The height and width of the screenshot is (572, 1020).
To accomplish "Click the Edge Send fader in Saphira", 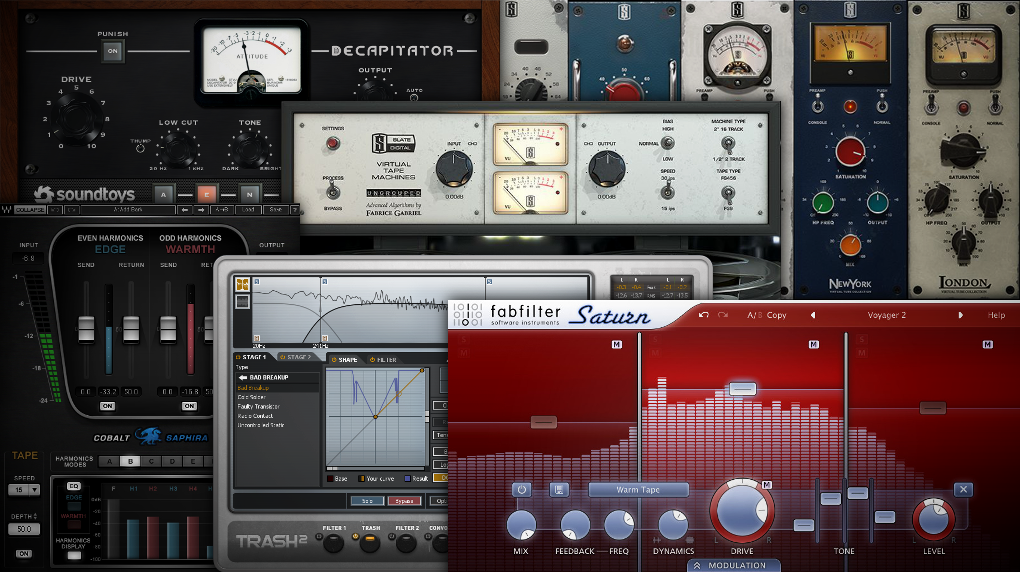I will click(86, 329).
